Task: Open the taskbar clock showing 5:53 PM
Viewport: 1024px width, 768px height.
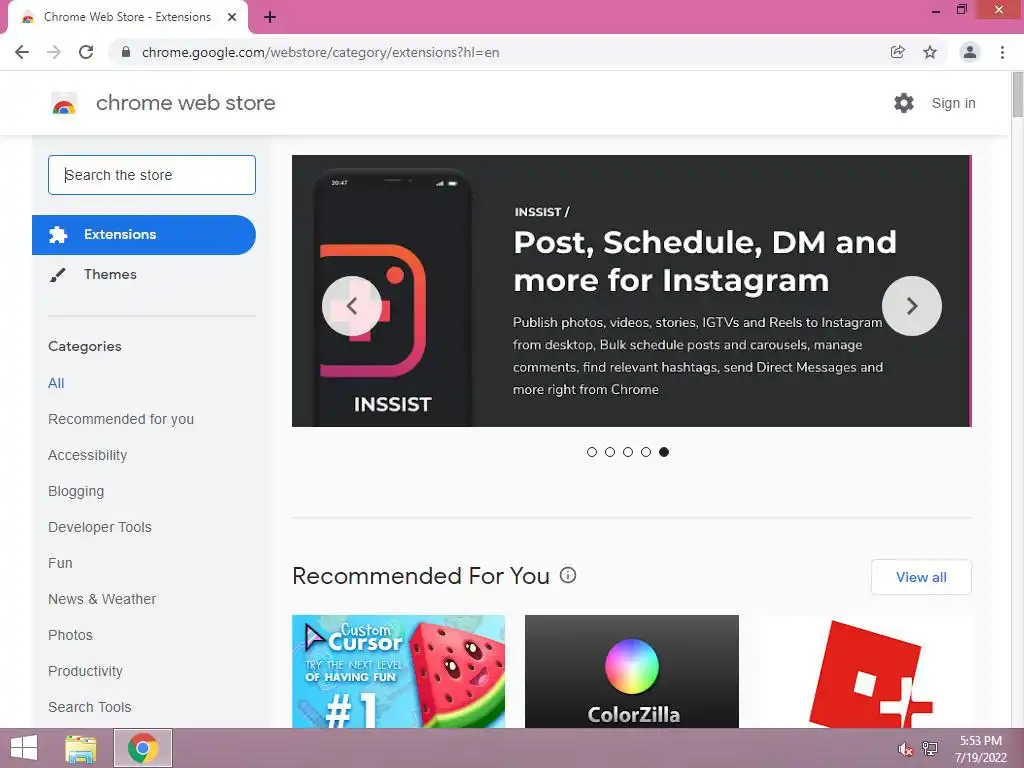Action: coord(981,749)
